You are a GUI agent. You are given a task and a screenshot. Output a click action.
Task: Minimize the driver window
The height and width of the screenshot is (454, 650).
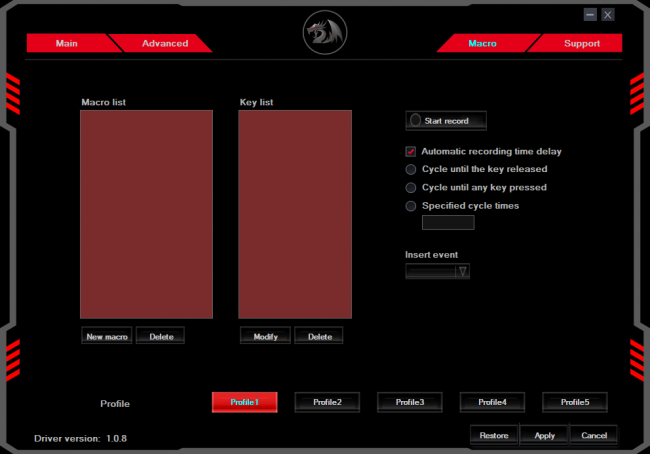point(590,15)
